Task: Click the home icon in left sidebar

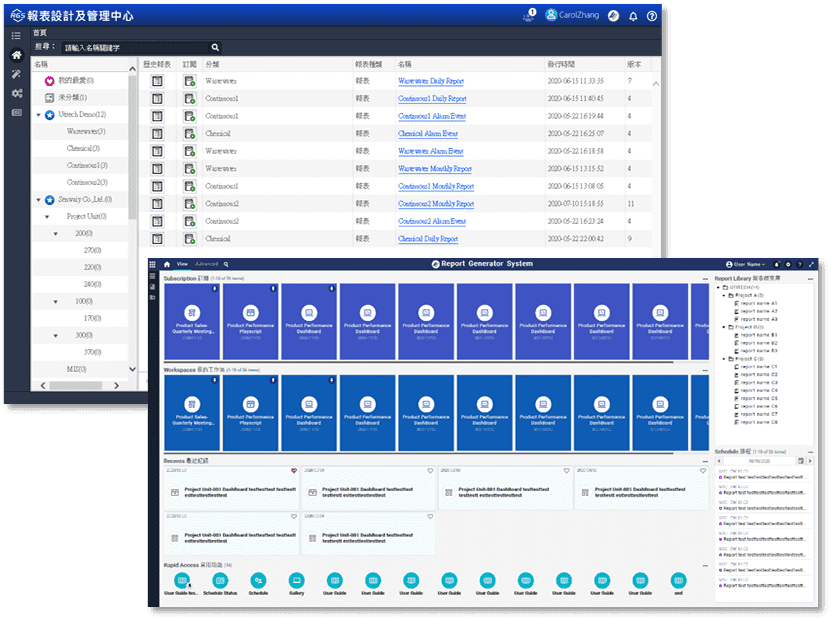Action: [x=16, y=55]
